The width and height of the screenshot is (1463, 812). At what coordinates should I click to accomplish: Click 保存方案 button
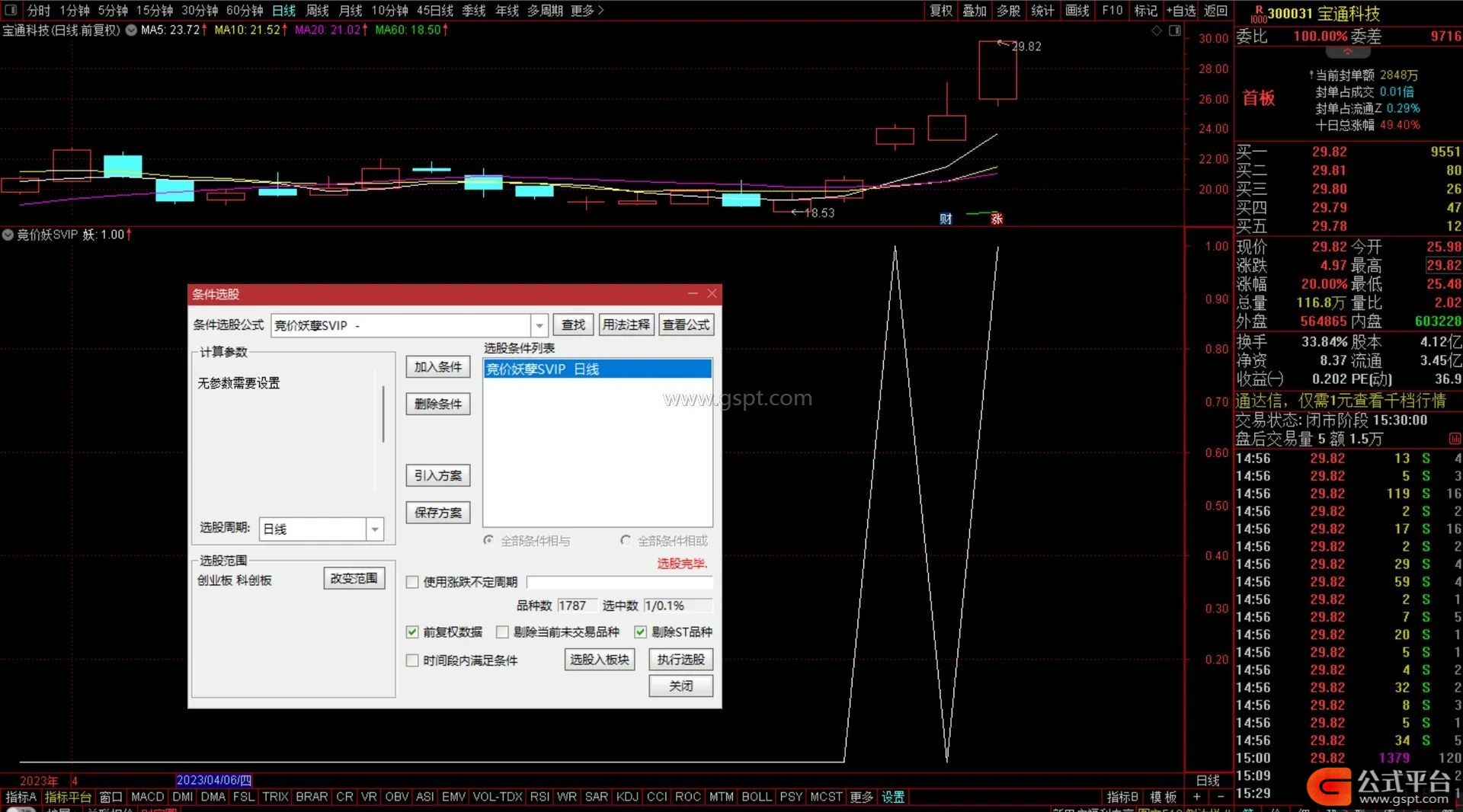(438, 513)
